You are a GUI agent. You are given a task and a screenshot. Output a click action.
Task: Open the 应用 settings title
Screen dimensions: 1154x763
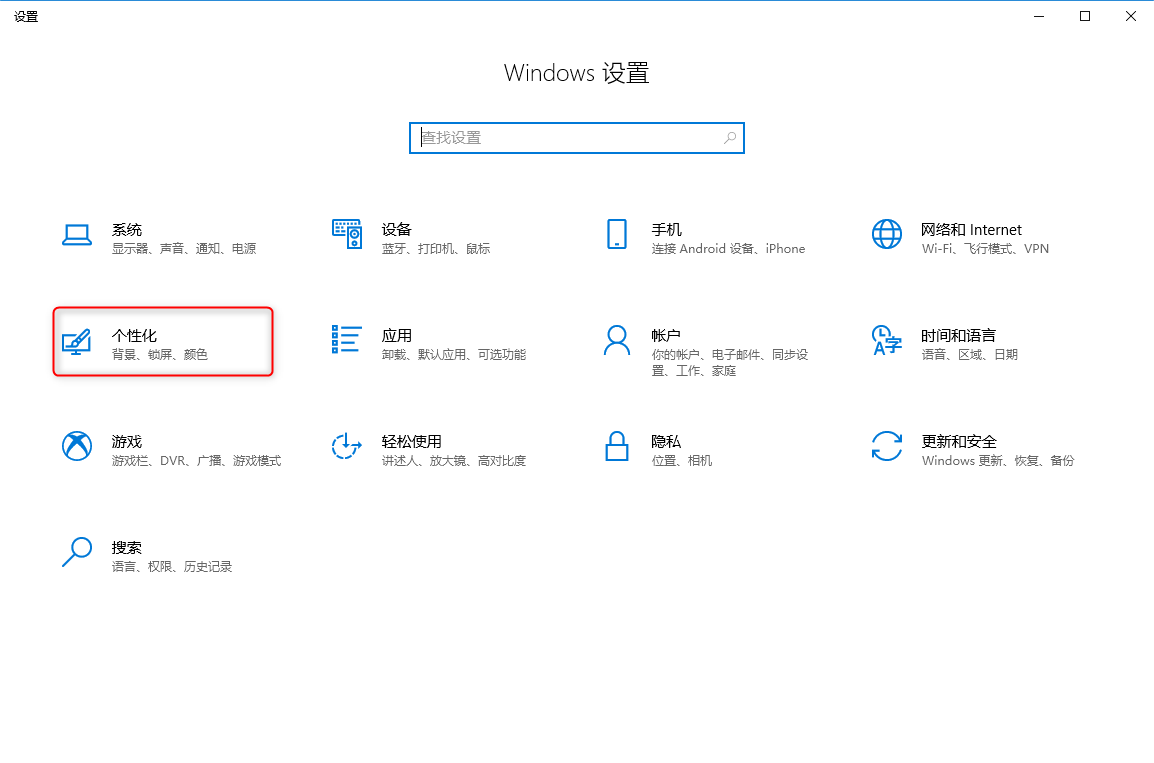(397, 336)
